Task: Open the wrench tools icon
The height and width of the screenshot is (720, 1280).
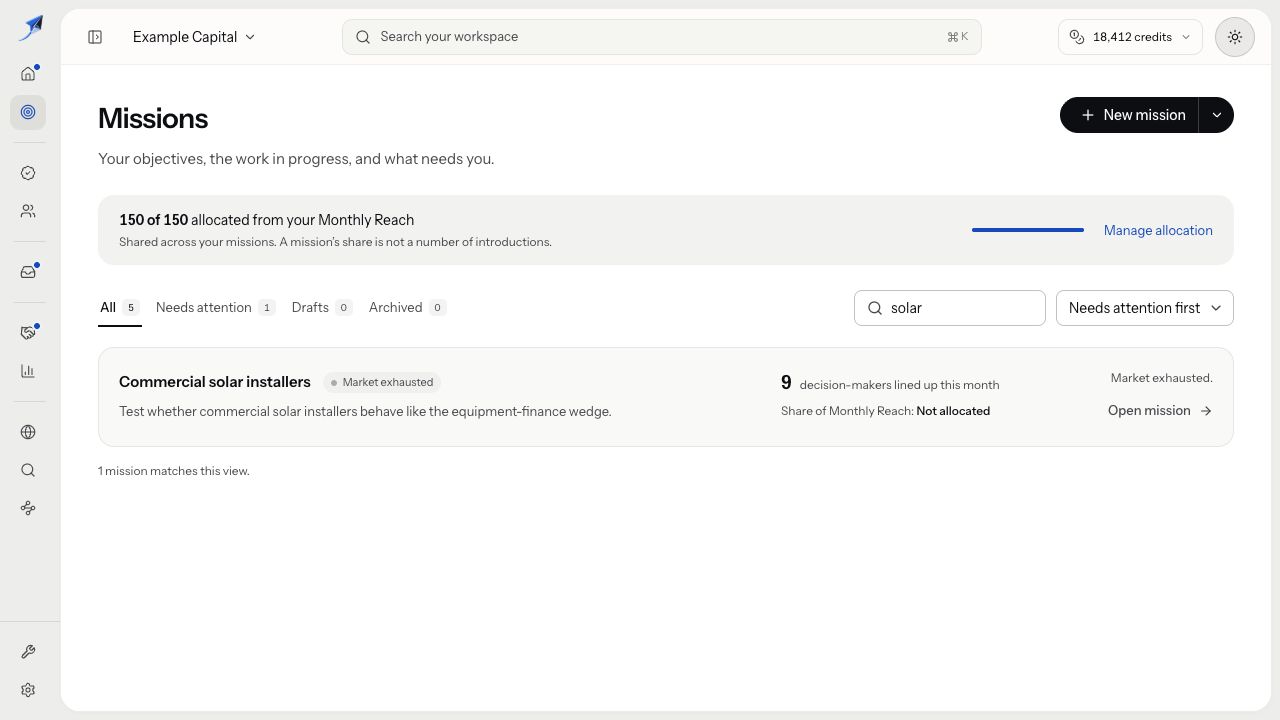Action: tap(28, 652)
